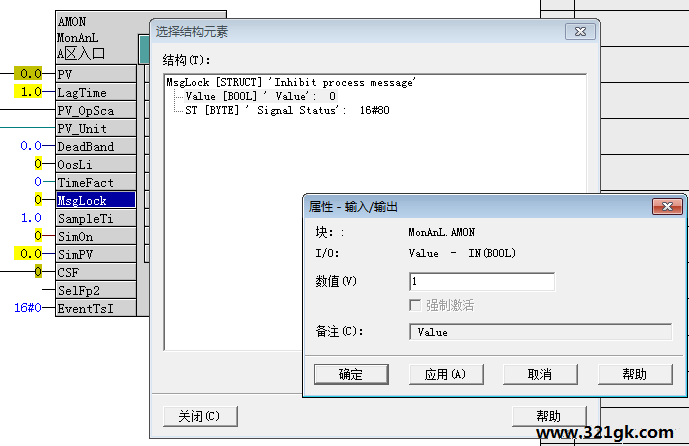Open 帮助 in the 属性 dialog
This screenshot has height=446, width=689.
click(x=635, y=374)
